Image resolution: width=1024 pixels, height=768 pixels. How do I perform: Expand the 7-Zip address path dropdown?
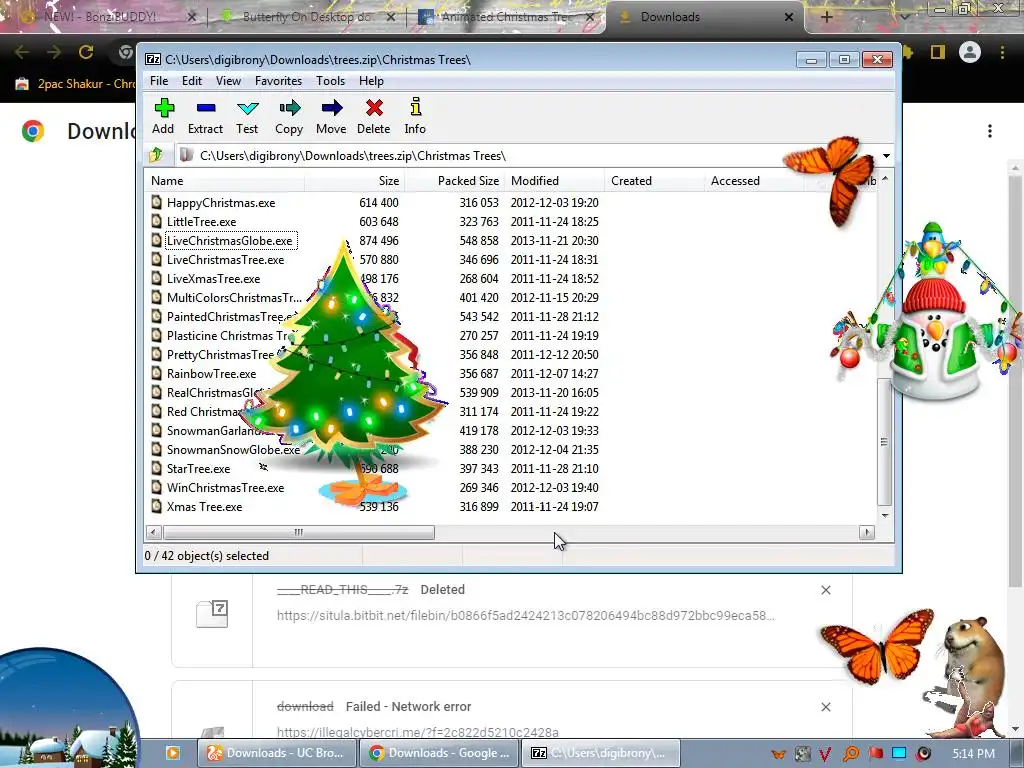coord(886,156)
